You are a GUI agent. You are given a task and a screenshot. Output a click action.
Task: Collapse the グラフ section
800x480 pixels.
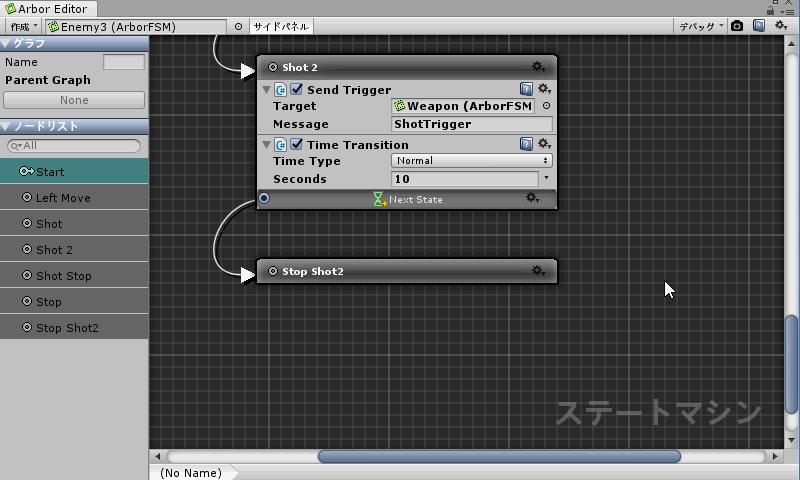tap(6, 44)
